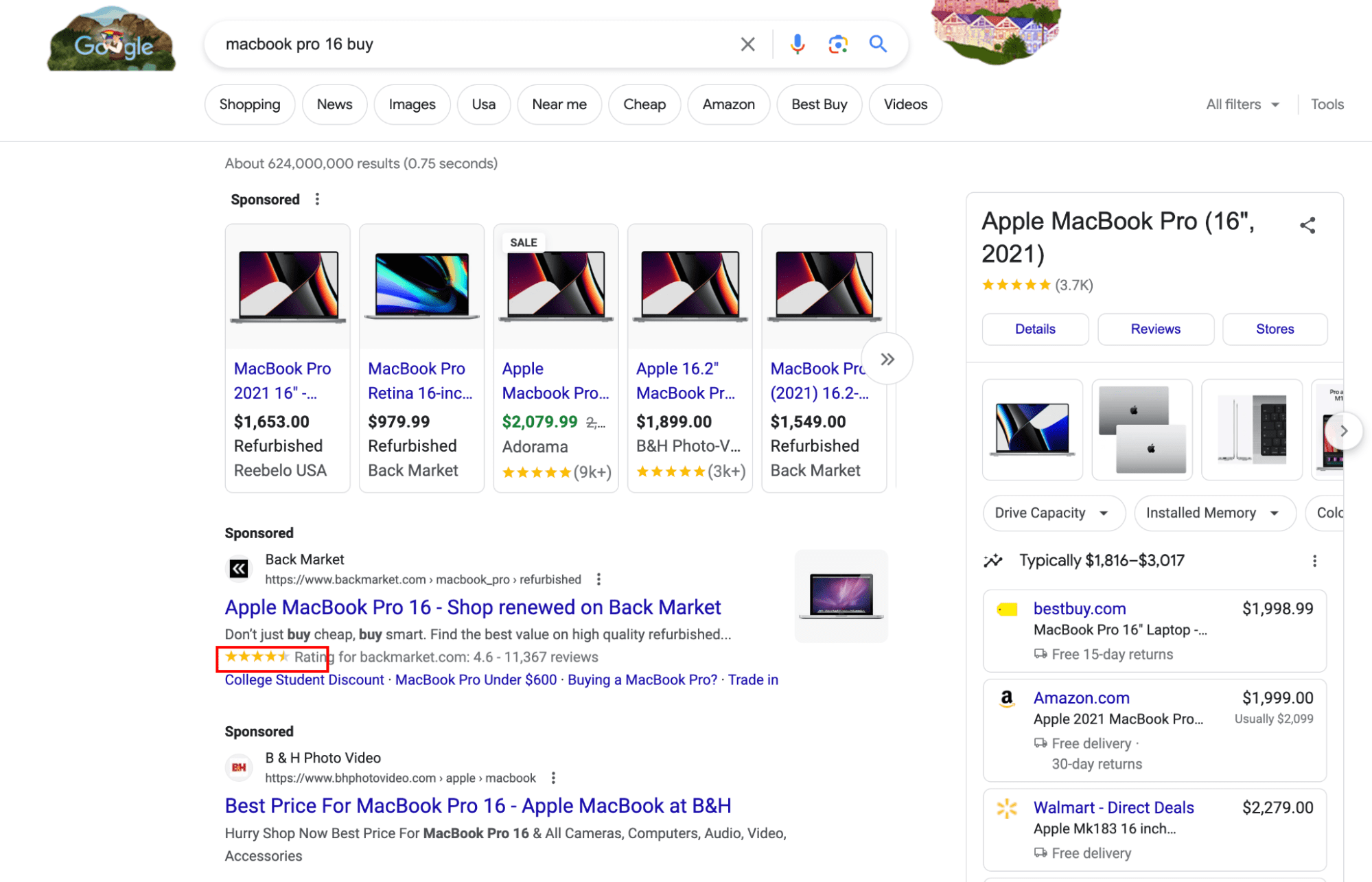The height and width of the screenshot is (882, 1372).
Task: Click the share icon in product panel
Action: tap(1307, 225)
